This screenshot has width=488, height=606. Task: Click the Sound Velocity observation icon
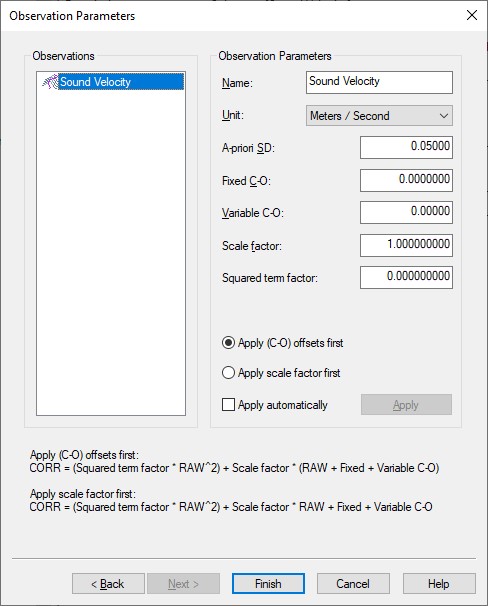[x=50, y=82]
